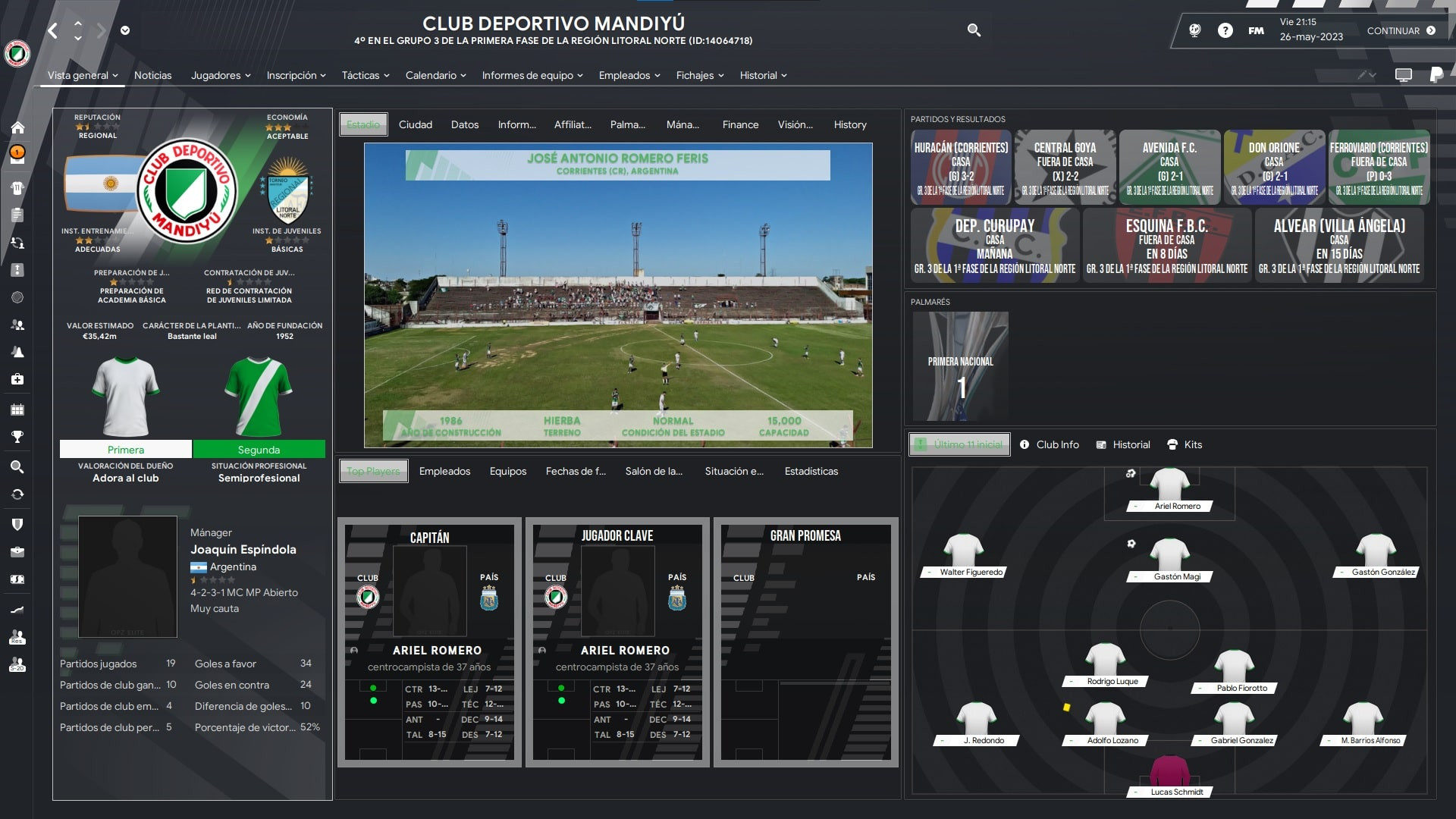Expand the Calendario dropdown
The width and height of the screenshot is (1456, 819).
coord(436,75)
